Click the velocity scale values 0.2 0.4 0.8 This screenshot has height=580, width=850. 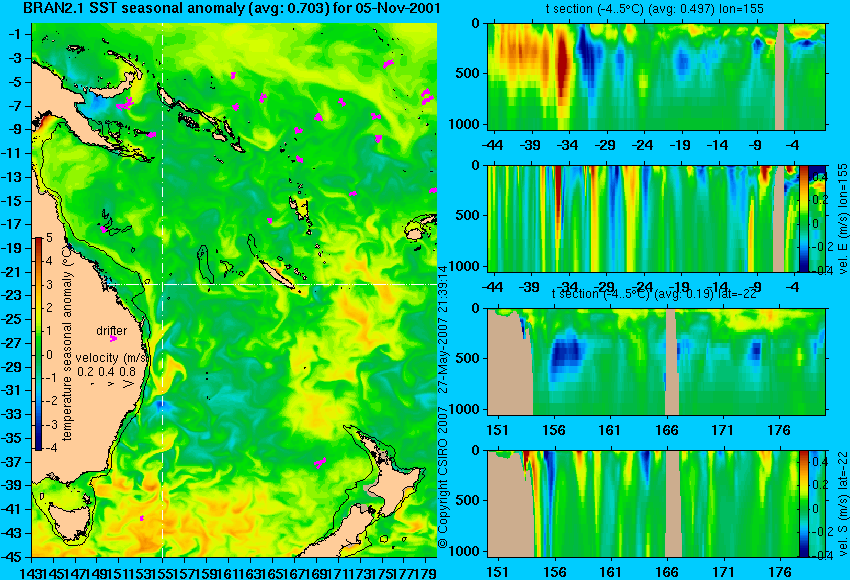tap(106, 372)
